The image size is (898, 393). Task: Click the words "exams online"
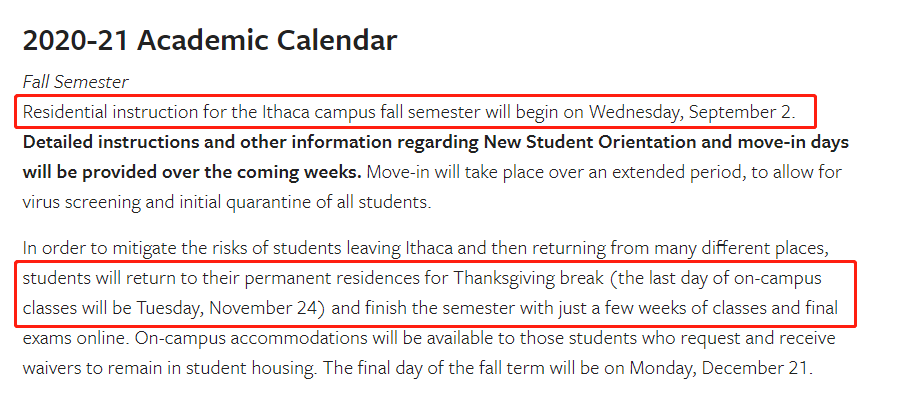pos(73,338)
